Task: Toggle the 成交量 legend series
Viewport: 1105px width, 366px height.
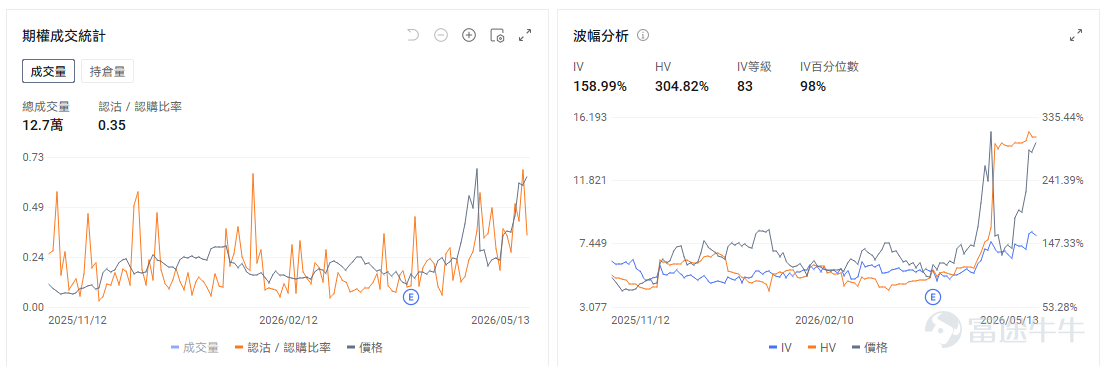Action: point(195,347)
